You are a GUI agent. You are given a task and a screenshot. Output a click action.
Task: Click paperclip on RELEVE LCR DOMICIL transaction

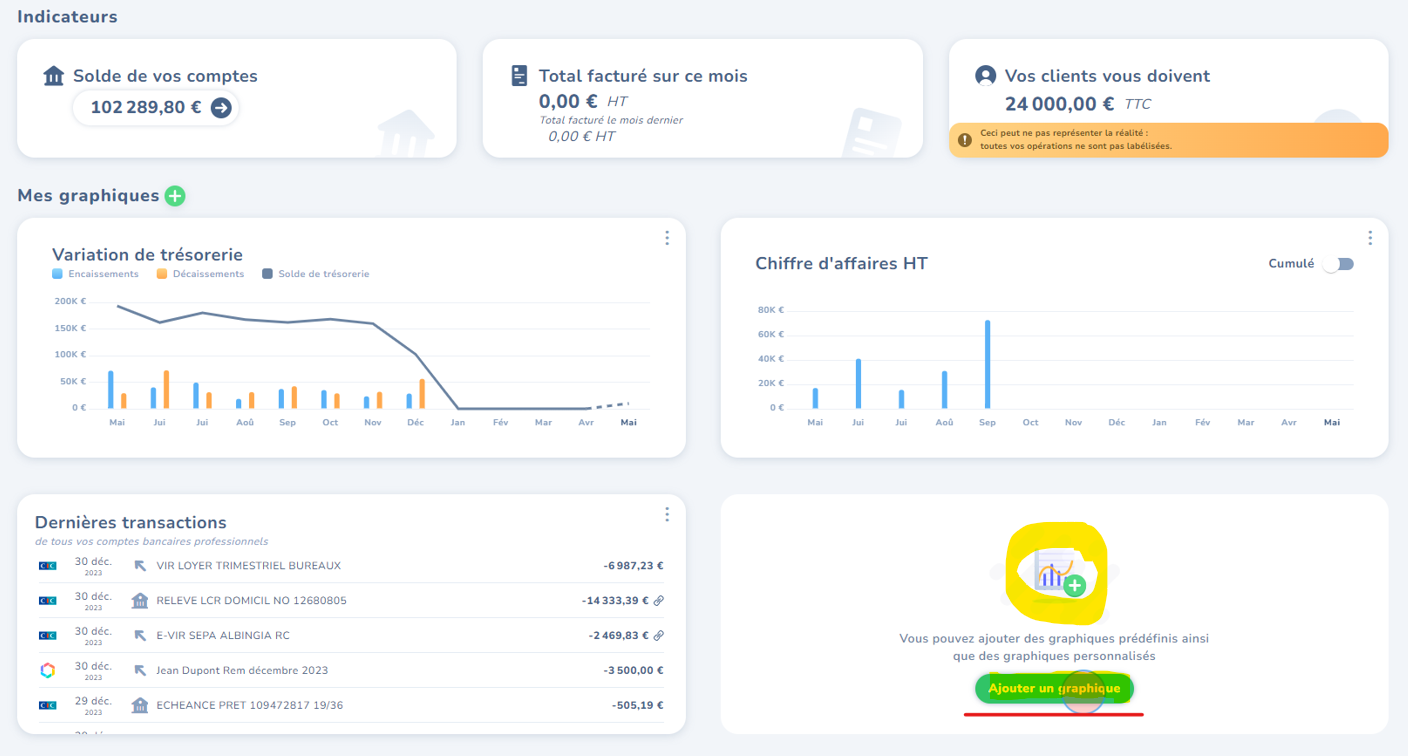[x=659, y=601]
